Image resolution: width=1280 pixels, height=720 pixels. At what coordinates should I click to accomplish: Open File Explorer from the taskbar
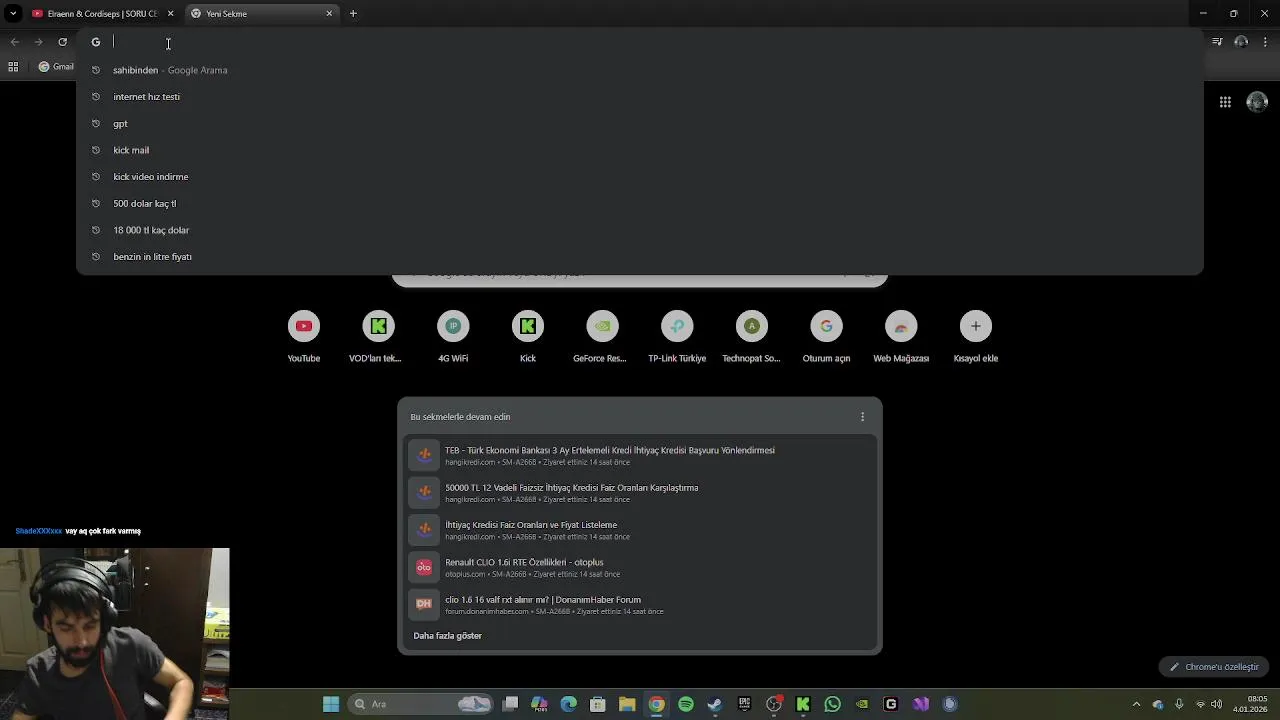pyautogui.click(x=627, y=704)
